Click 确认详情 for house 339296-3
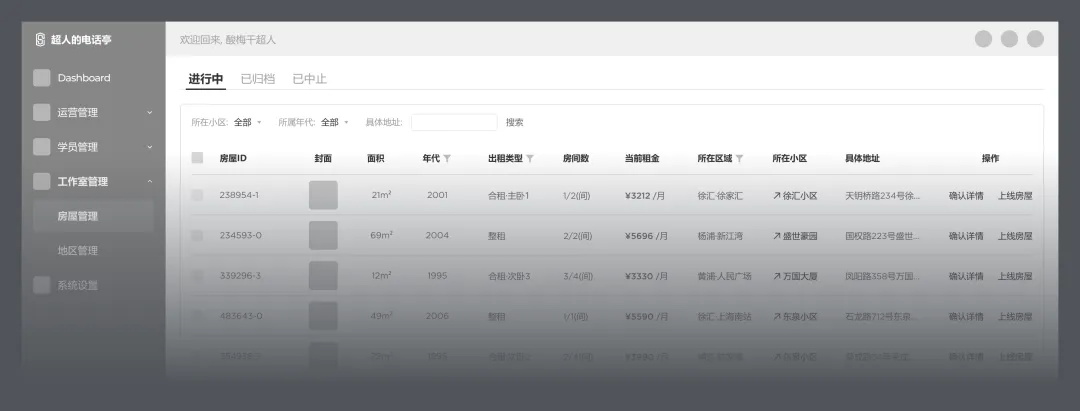The image size is (1080, 411). [966, 276]
